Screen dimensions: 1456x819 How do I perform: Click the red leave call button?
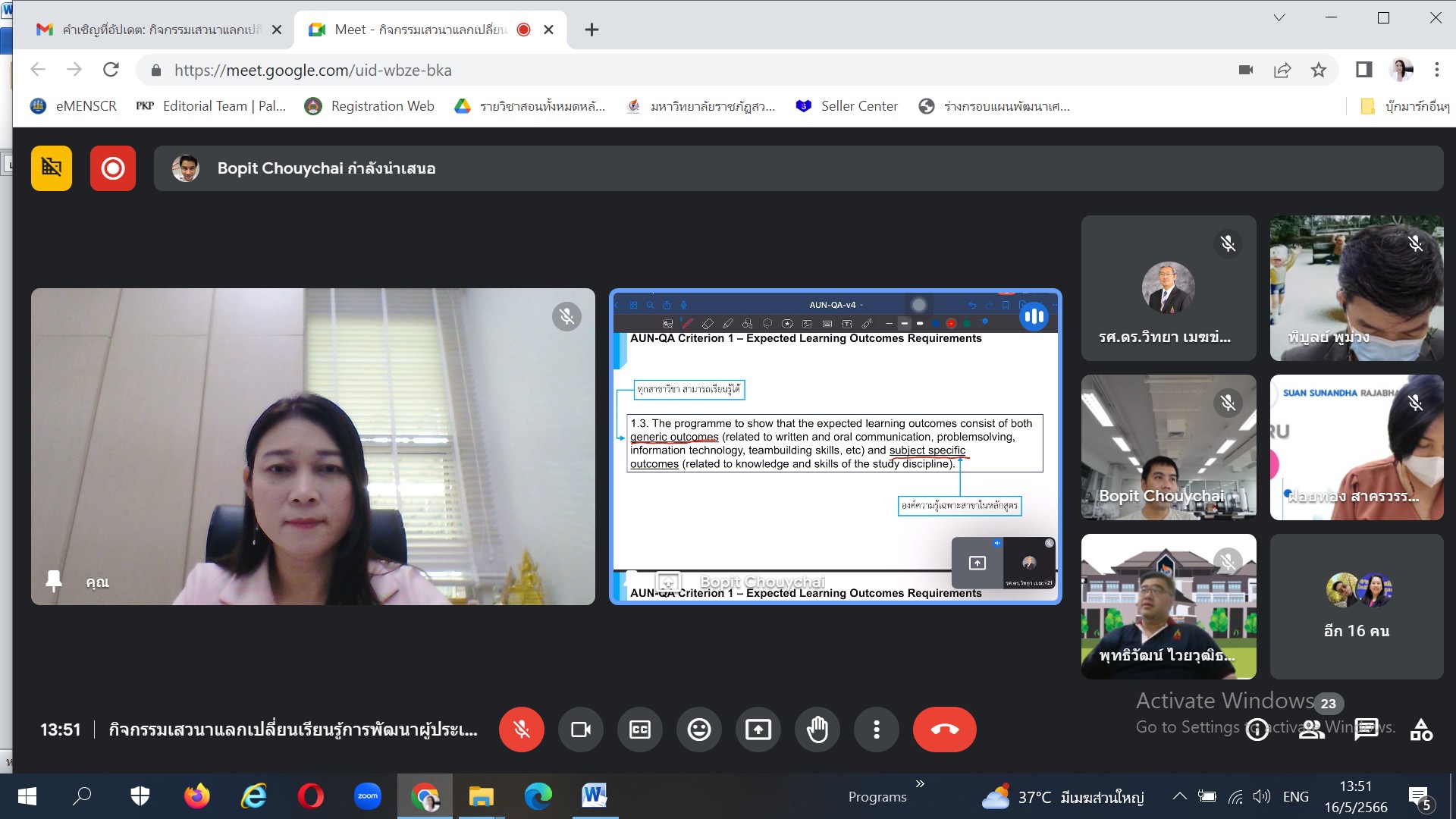[944, 730]
